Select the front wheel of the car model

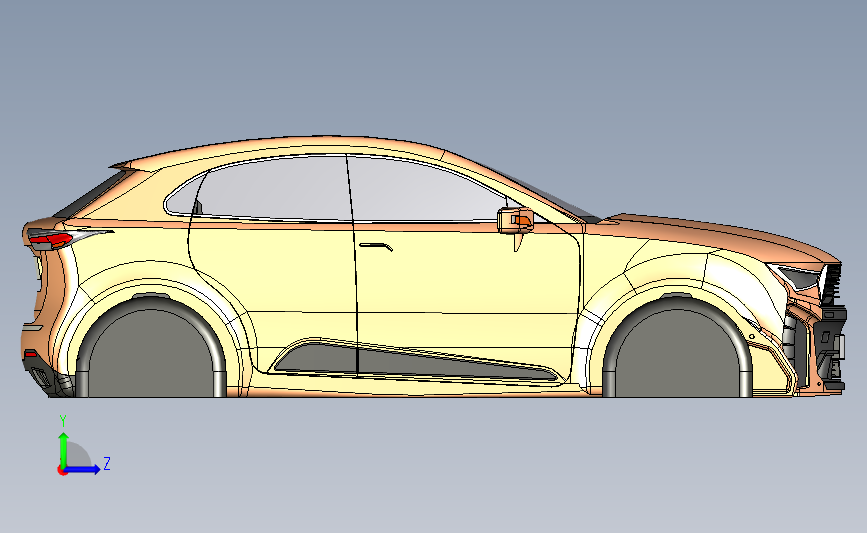pos(677,347)
